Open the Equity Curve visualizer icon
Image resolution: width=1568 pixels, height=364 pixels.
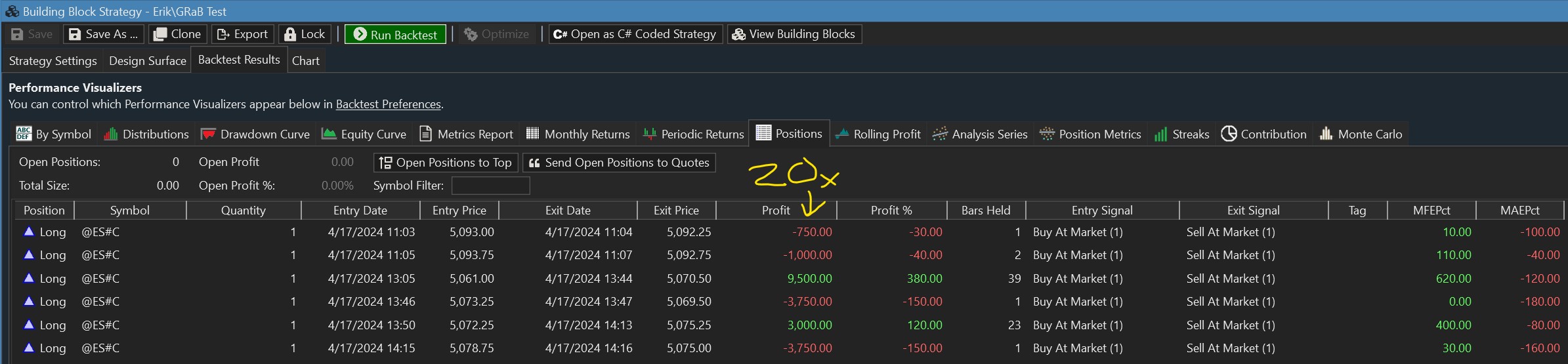click(x=329, y=134)
